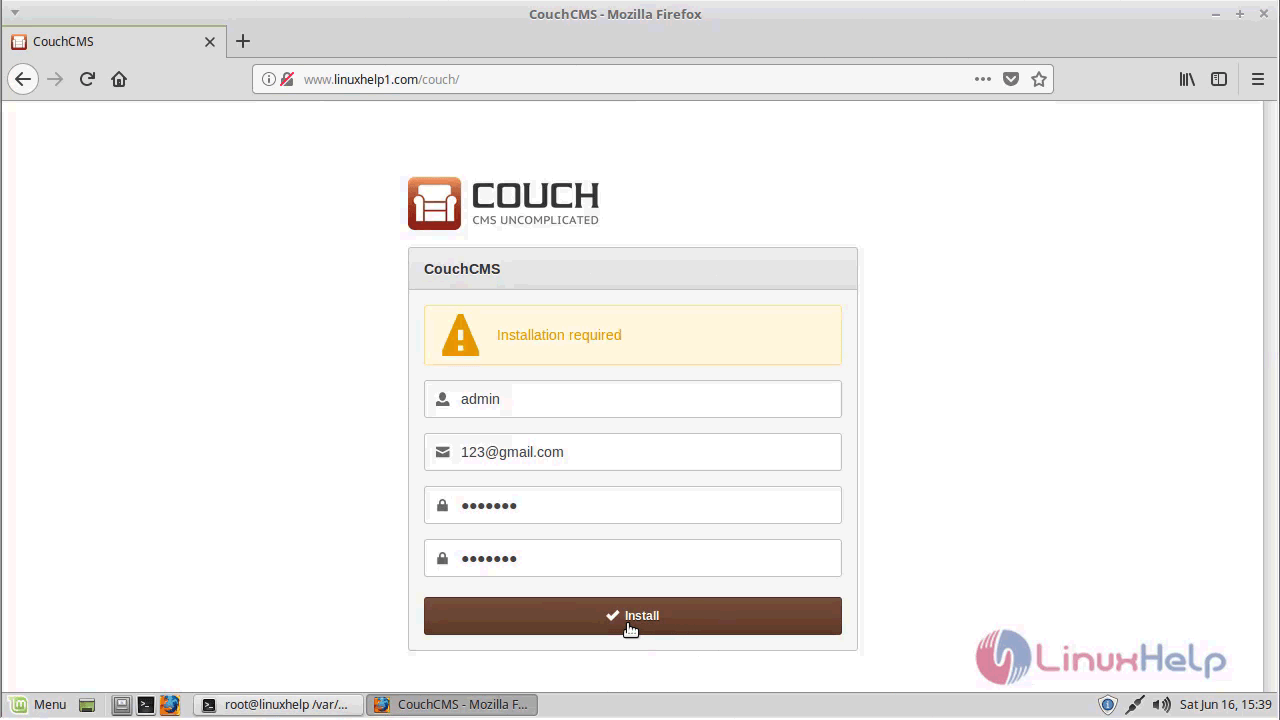Click the envelope icon in email field
The width and height of the screenshot is (1280, 720).
[x=443, y=452]
